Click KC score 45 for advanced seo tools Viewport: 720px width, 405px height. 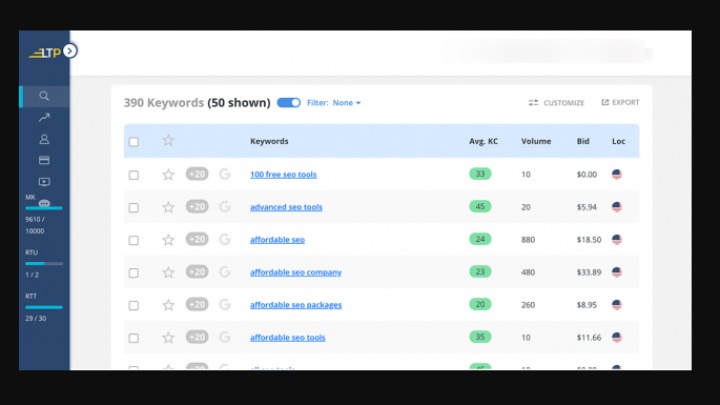(480, 207)
